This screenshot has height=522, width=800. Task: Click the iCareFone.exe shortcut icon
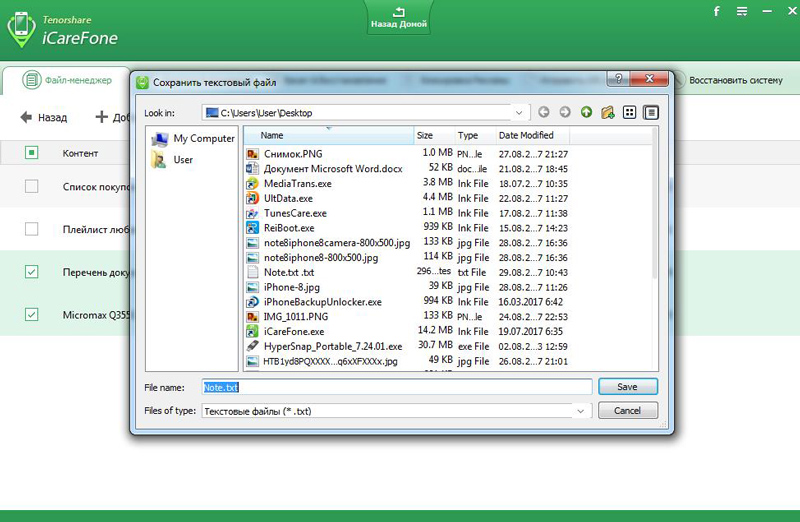(x=253, y=331)
